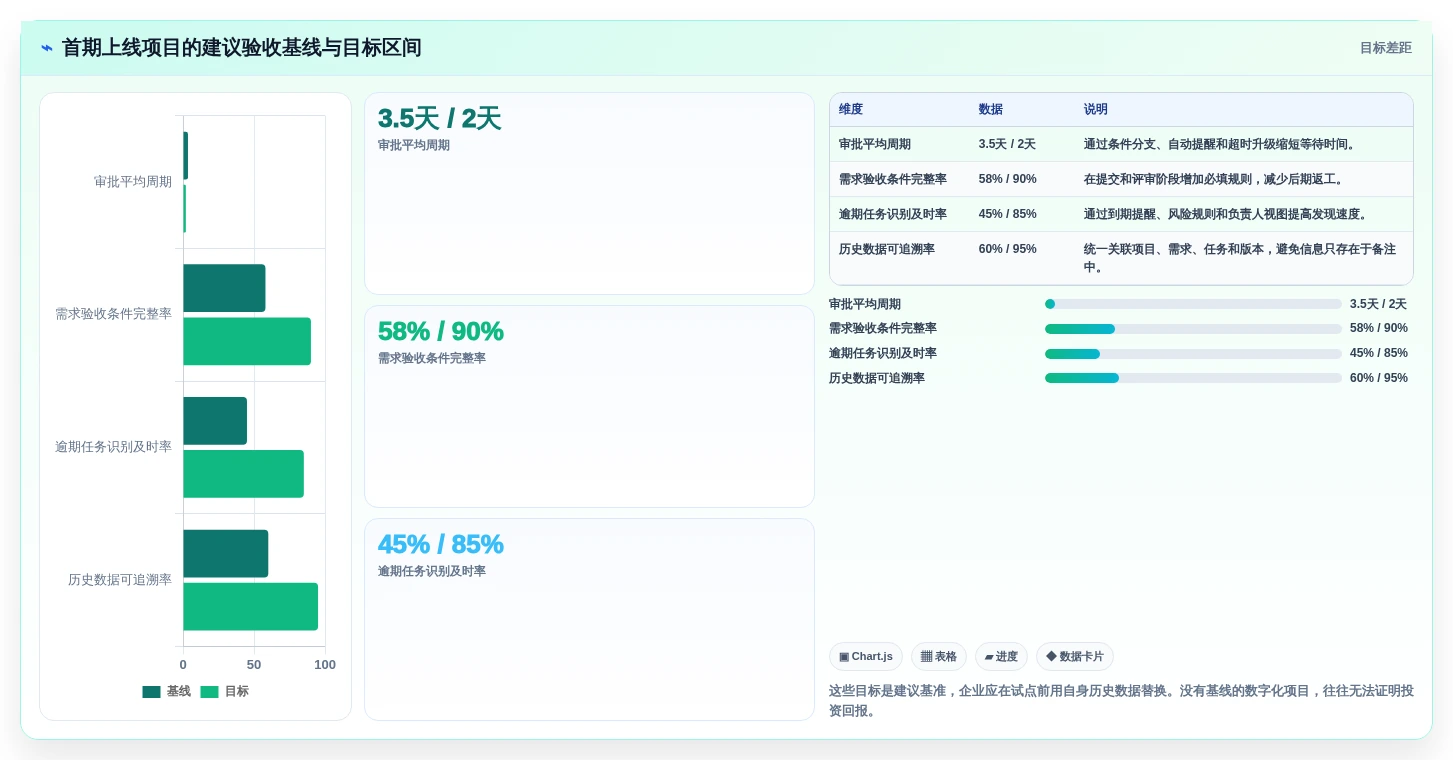Click the 60% / 95% progress value label
Image resolution: width=1453 pixels, height=760 pixels.
tap(1379, 378)
